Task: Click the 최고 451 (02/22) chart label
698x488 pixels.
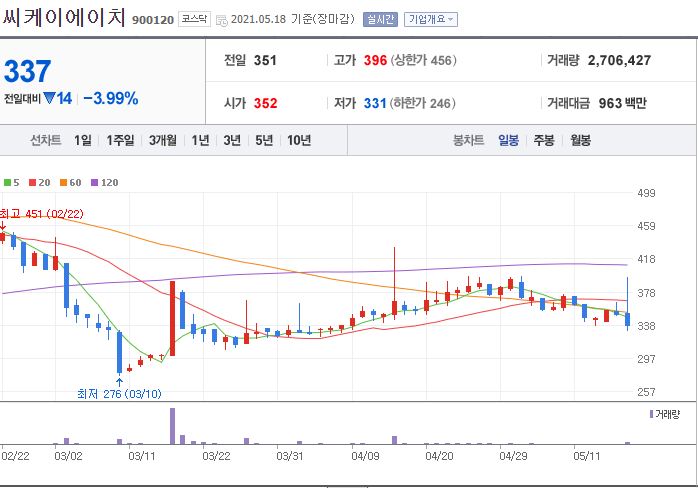Action: [x=41, y=214]
